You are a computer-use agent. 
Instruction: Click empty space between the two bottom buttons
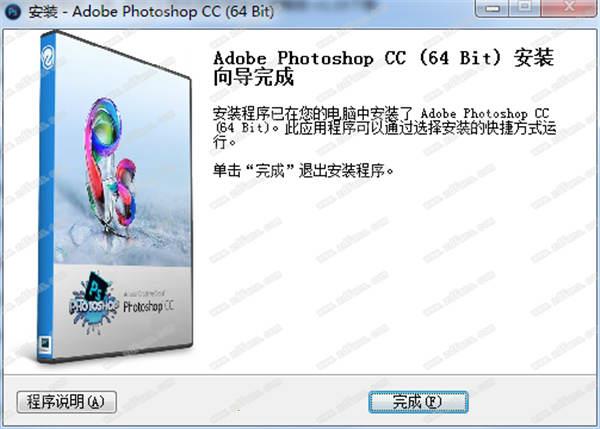[x=243, y=402]
